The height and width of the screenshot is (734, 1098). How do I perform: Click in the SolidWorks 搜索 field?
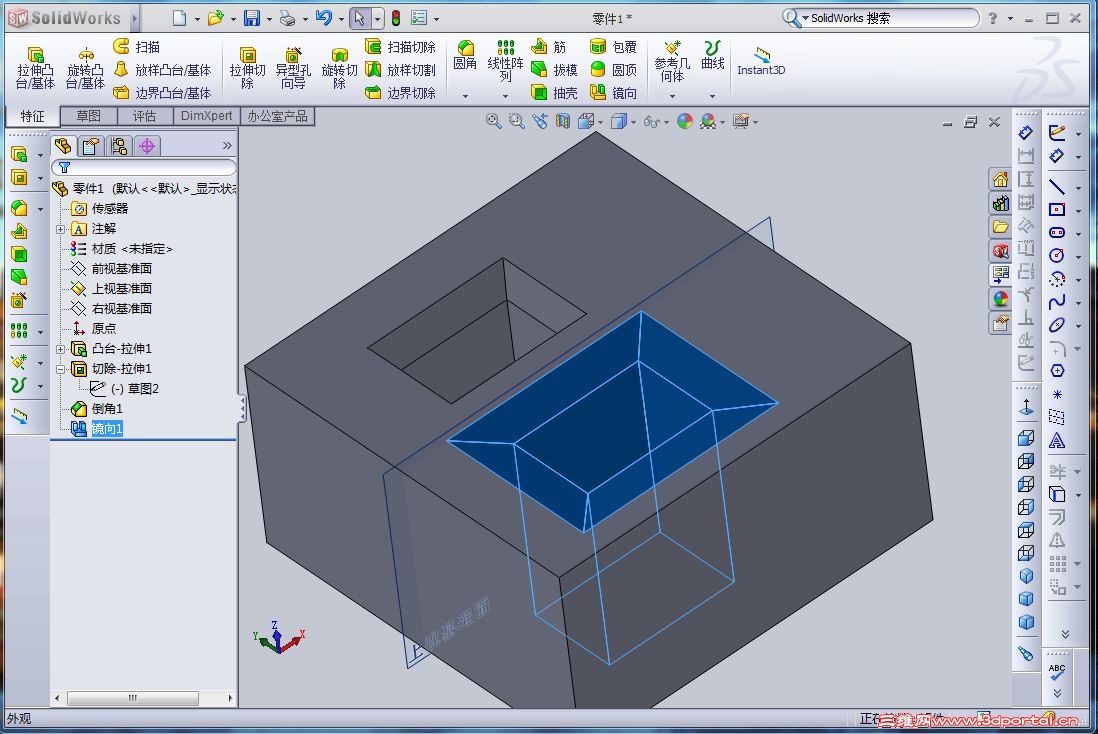(889, 18)
